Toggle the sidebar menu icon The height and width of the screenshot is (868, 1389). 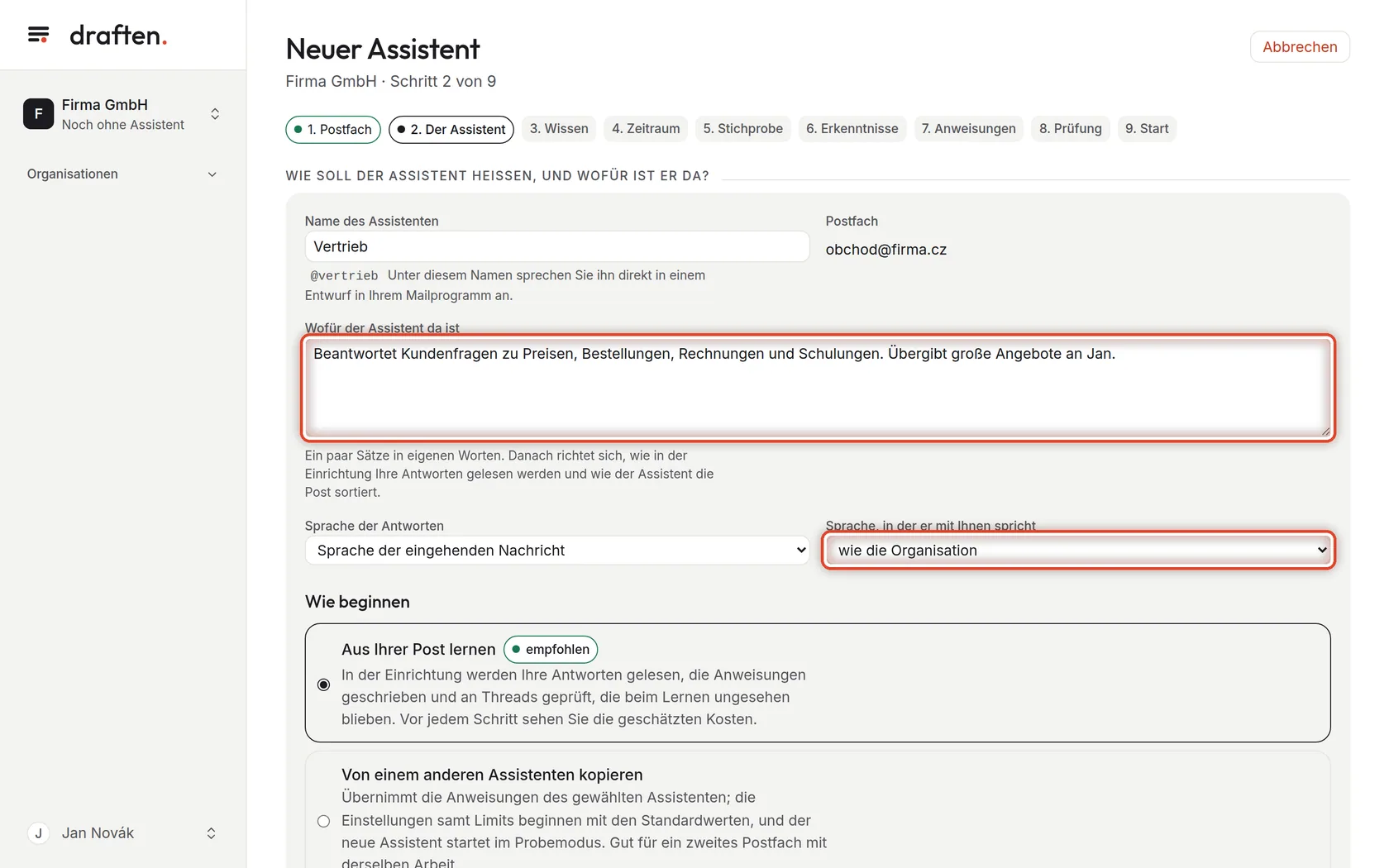(x=38, y=35)
